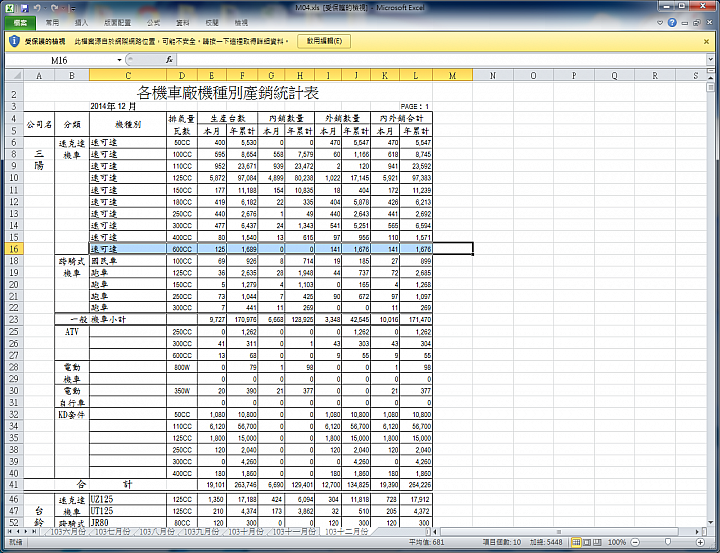Screen dimensions: 720x553
Task: Click the zoom slider handle
Action: [668, 542]
